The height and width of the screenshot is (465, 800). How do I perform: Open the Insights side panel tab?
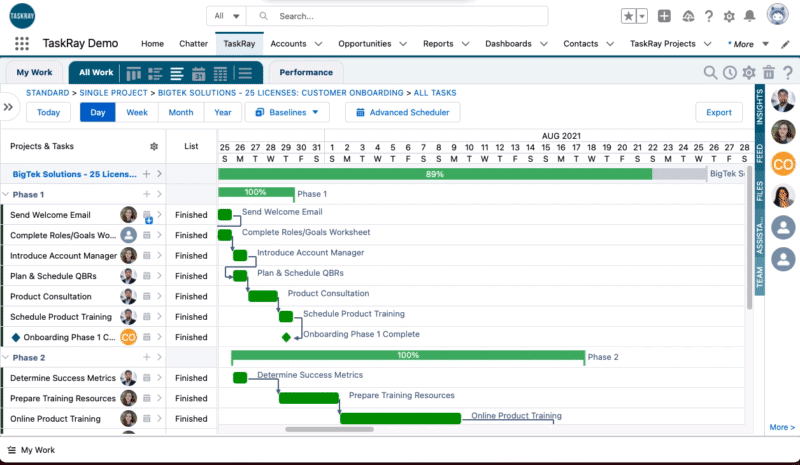pyautogui.click(x=760, y=107)
